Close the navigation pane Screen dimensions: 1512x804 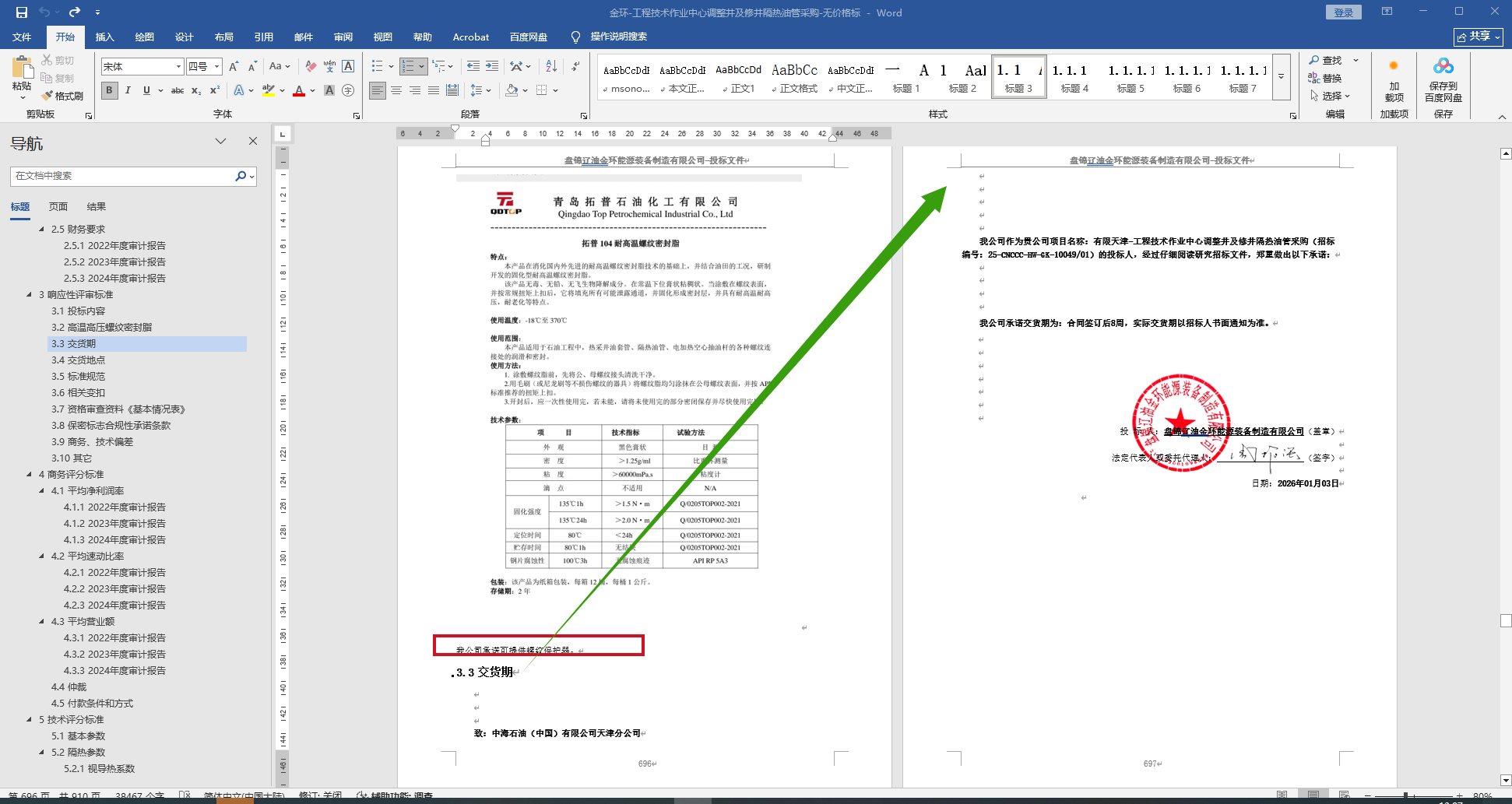(253, 141)
